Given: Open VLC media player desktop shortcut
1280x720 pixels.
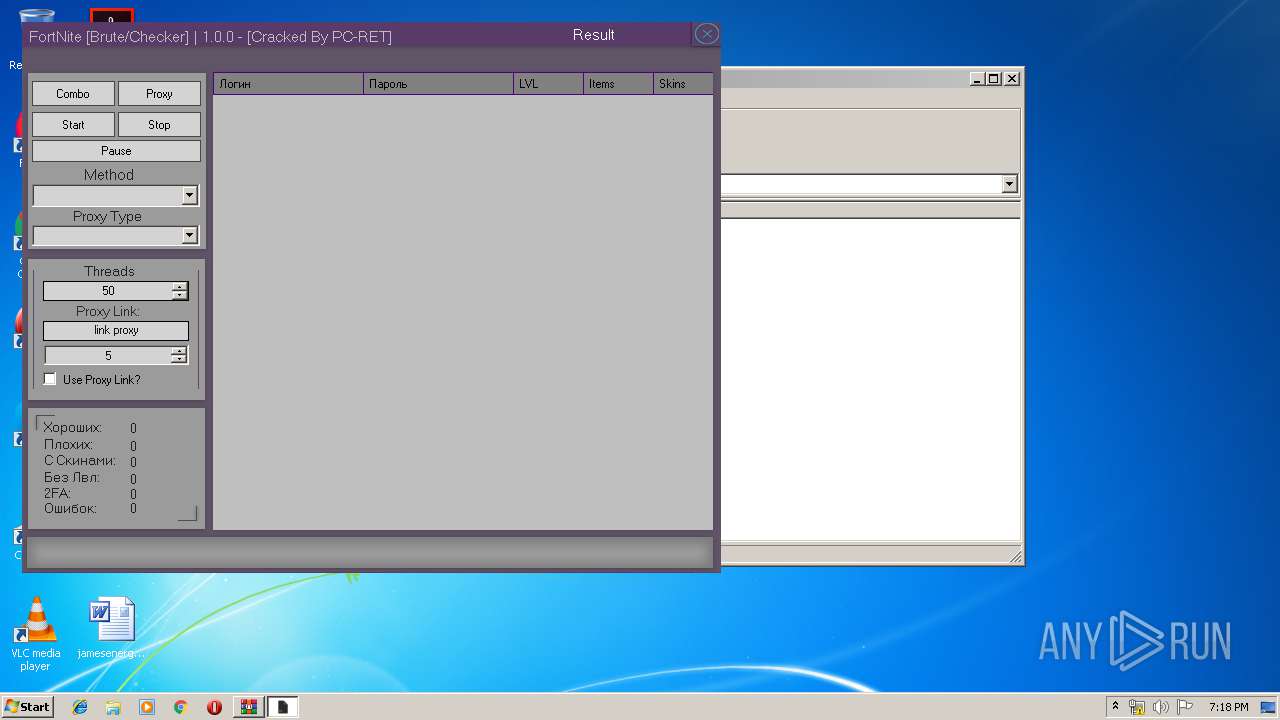Looking at the screenshot, I should click(36, 633).
